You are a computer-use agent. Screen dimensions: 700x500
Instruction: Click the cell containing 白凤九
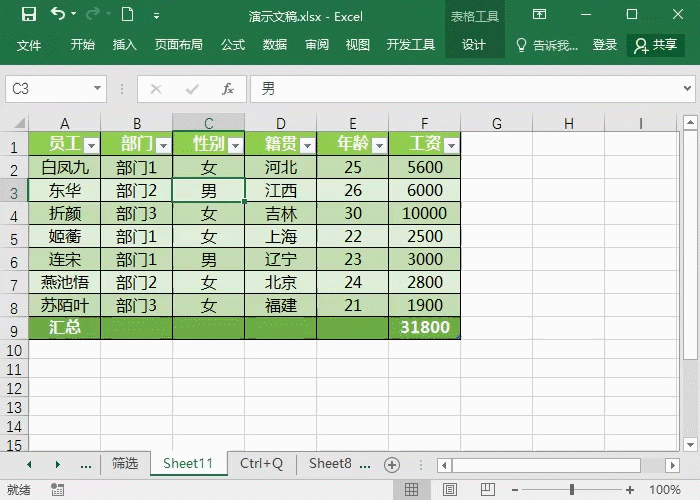(65, 167)
